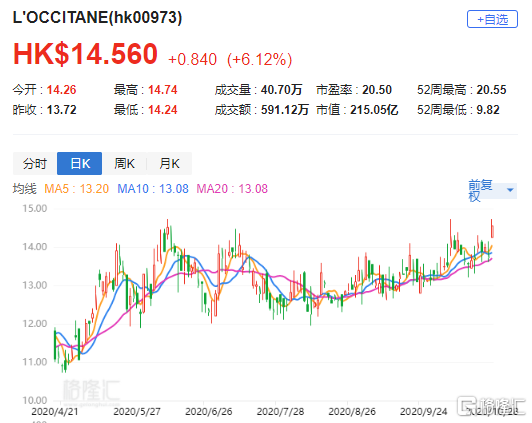The width and height of the screenshot is (532, 423).
Task: Click the +0.840 price change value
Action: 192,59
